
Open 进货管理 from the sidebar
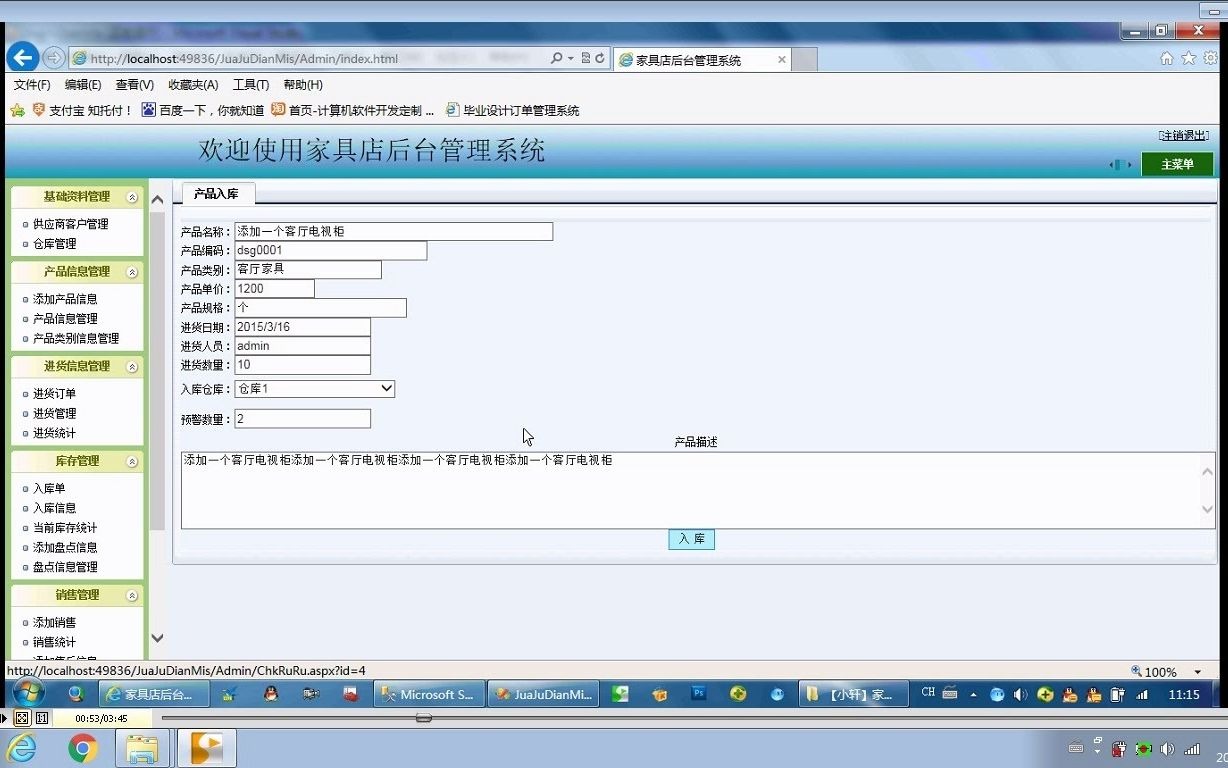(x=55, y=413)
